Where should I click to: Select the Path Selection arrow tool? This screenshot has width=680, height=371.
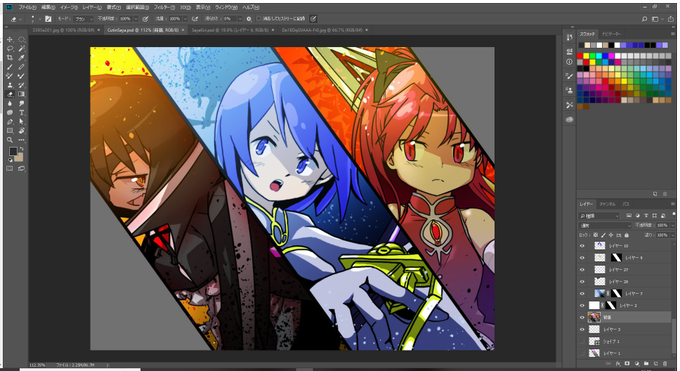pos(21,121)
